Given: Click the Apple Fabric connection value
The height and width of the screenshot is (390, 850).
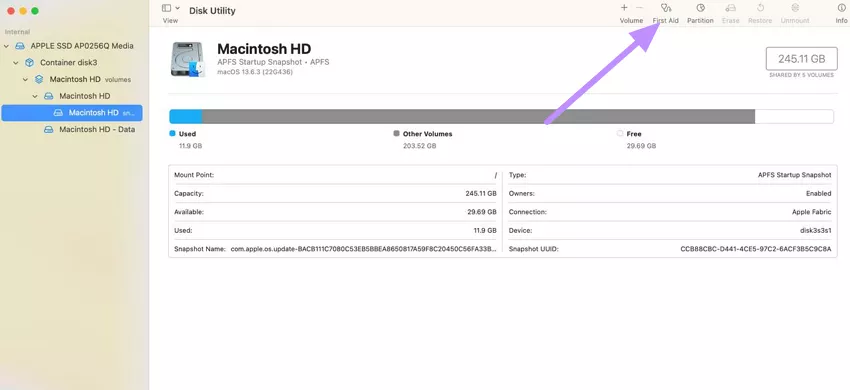Looking at the screenshot, I should 812,212.
